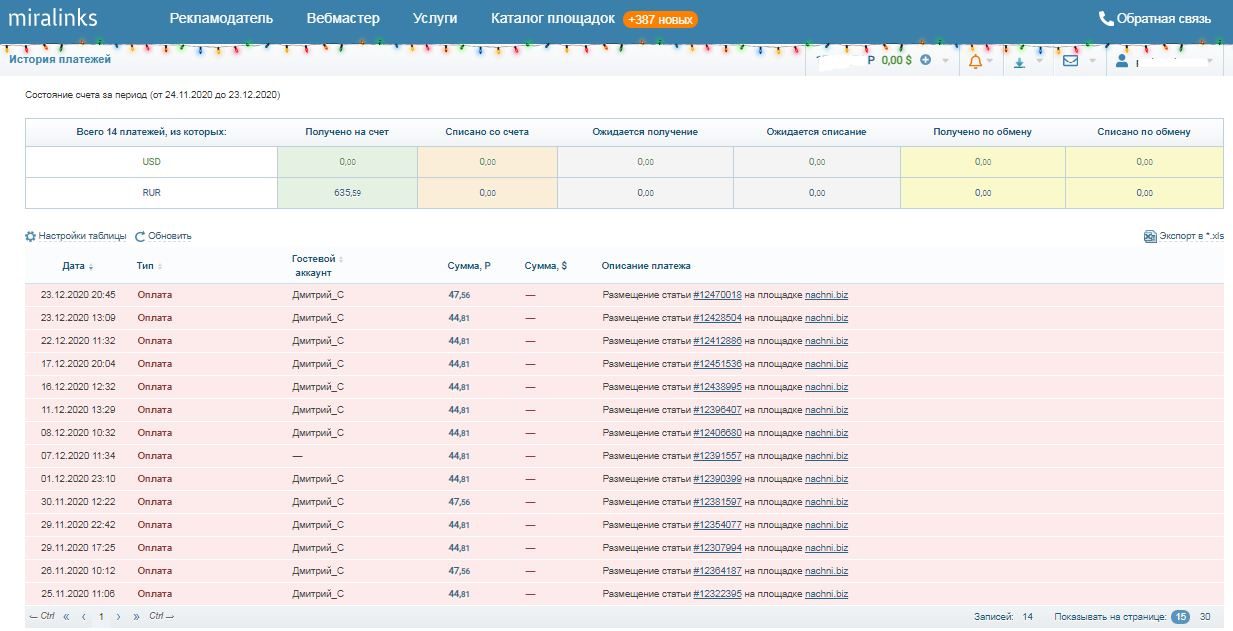Open the Каталог площадок menu
This screenshot has height=631, width=1233.
click(552, 18)
